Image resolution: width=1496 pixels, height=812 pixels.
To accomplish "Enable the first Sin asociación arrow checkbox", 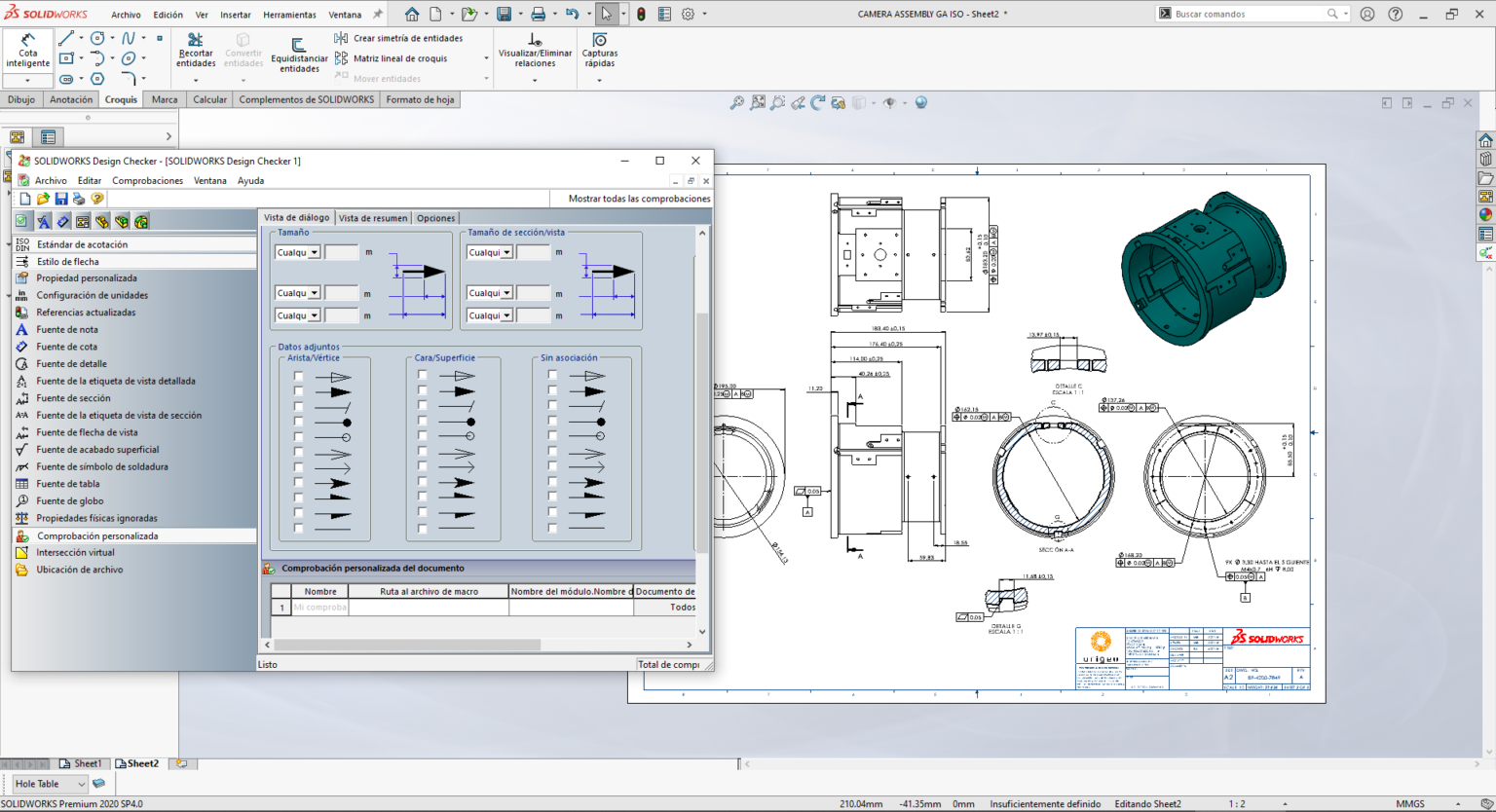I will (x=552, y=376).
